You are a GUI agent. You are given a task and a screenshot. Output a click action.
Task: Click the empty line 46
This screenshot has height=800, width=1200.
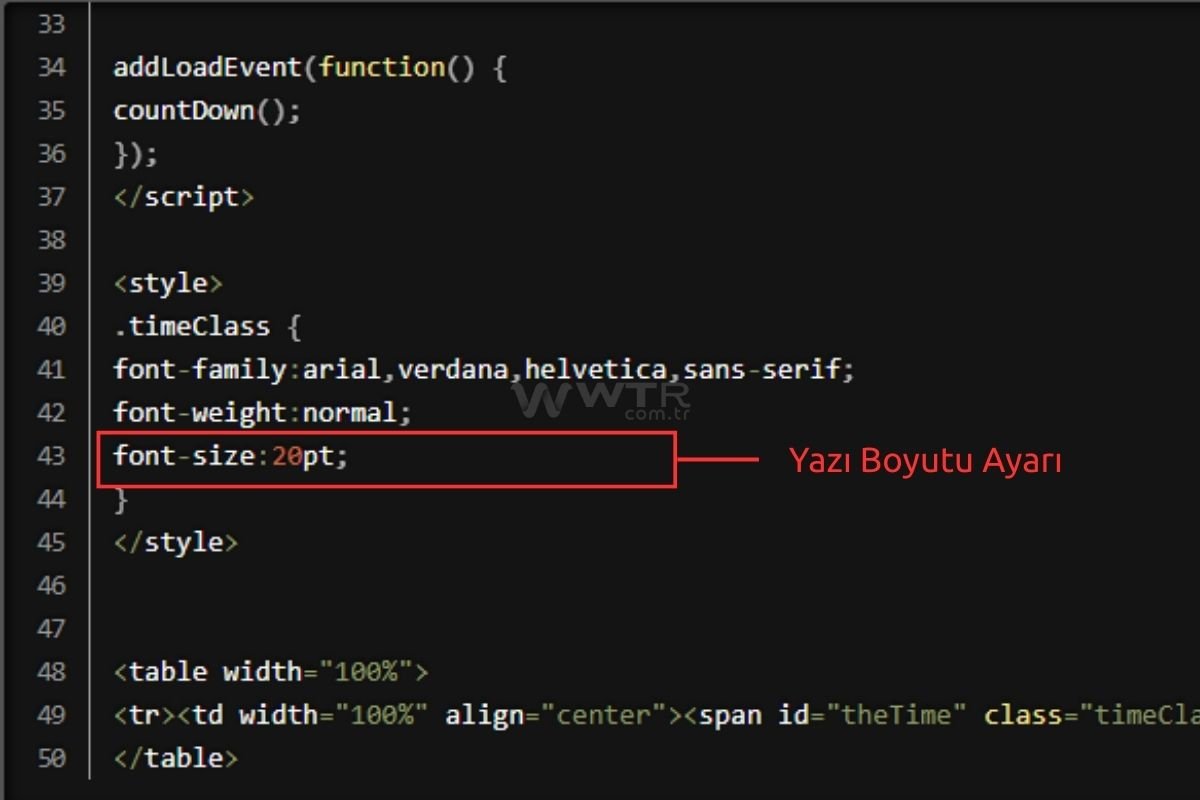(x=640, y=585)
